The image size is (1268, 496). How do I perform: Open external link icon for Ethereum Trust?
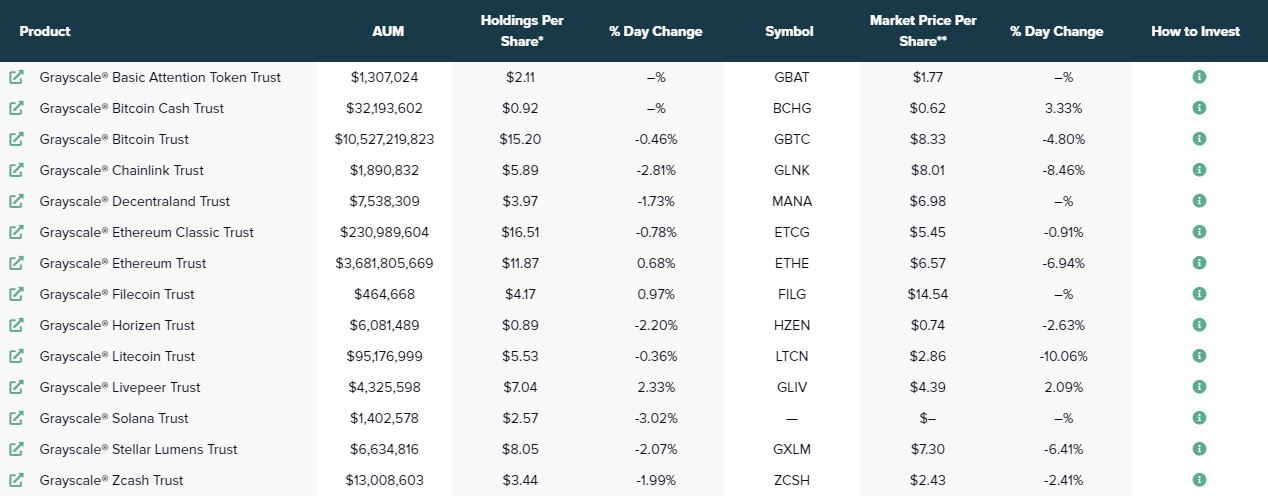click(16, 263)
